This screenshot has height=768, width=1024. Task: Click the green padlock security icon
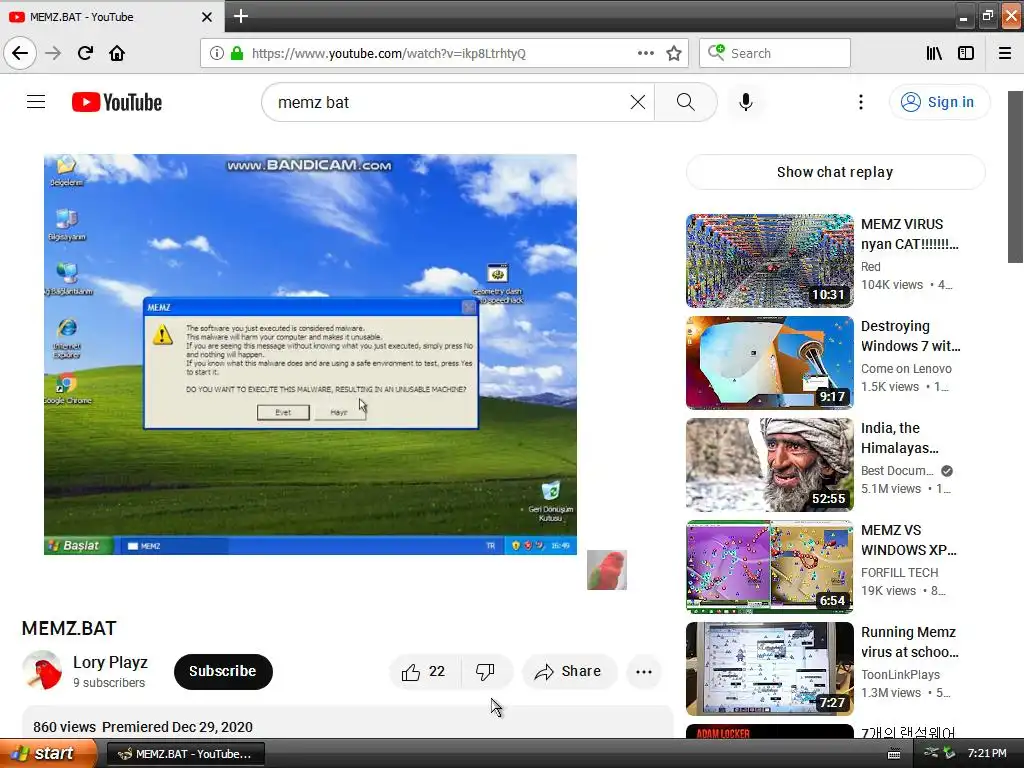click(237, 53)
